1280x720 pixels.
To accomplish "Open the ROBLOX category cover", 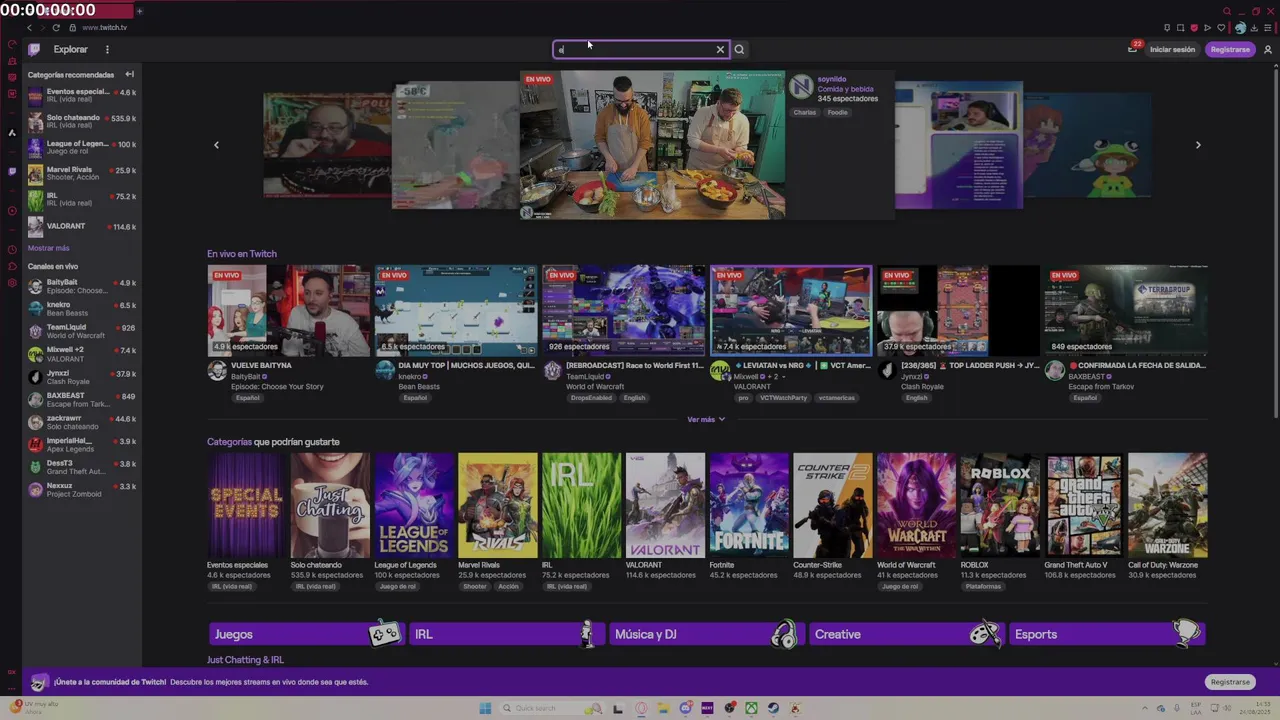I will point(1000,505).
